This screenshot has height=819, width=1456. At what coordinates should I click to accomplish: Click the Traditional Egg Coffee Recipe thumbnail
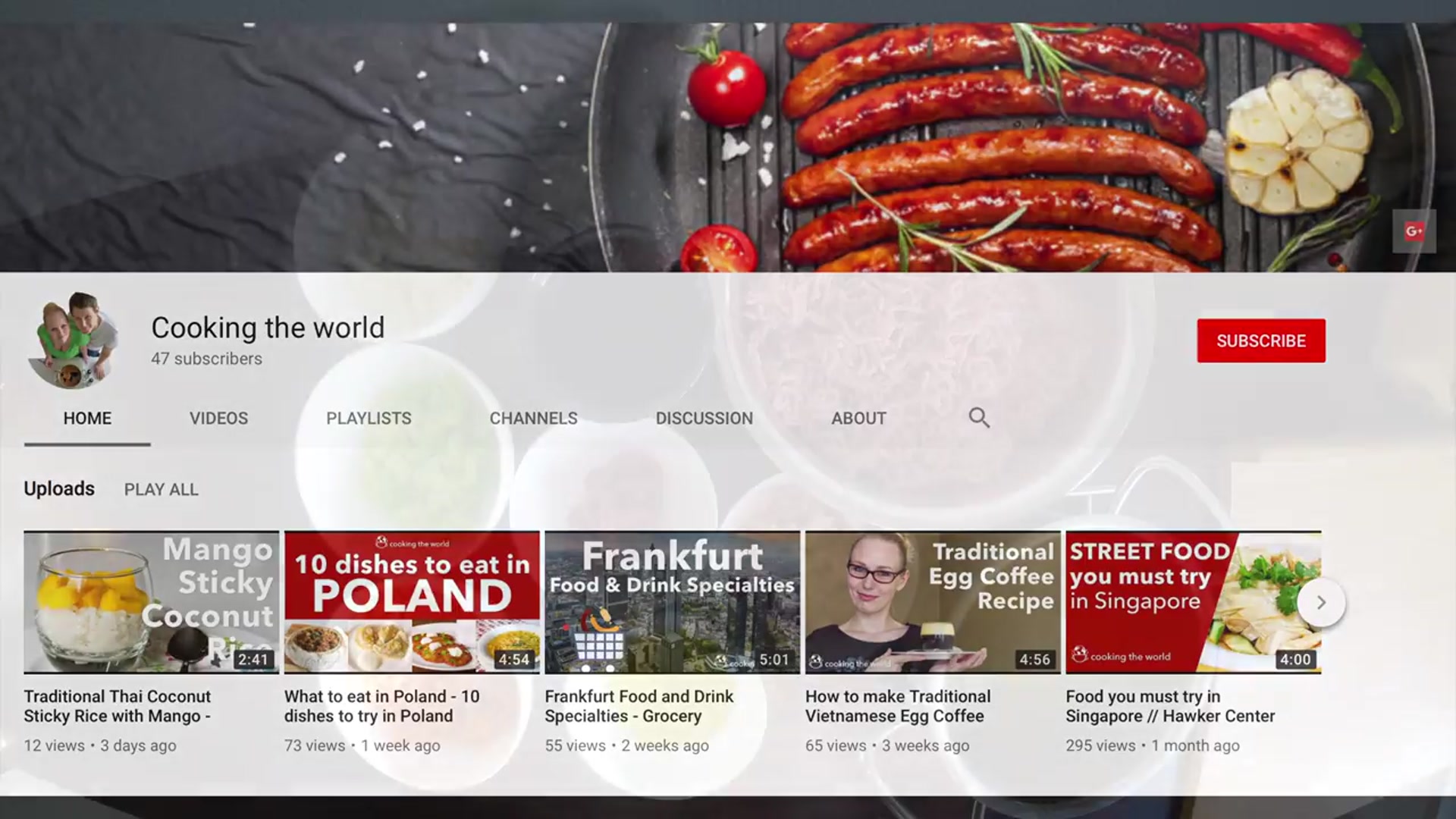click(932, 602)
